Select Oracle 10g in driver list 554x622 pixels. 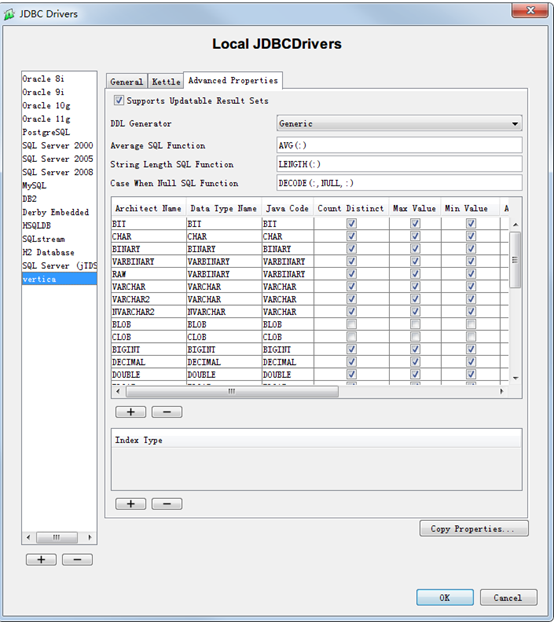[59, 106]
